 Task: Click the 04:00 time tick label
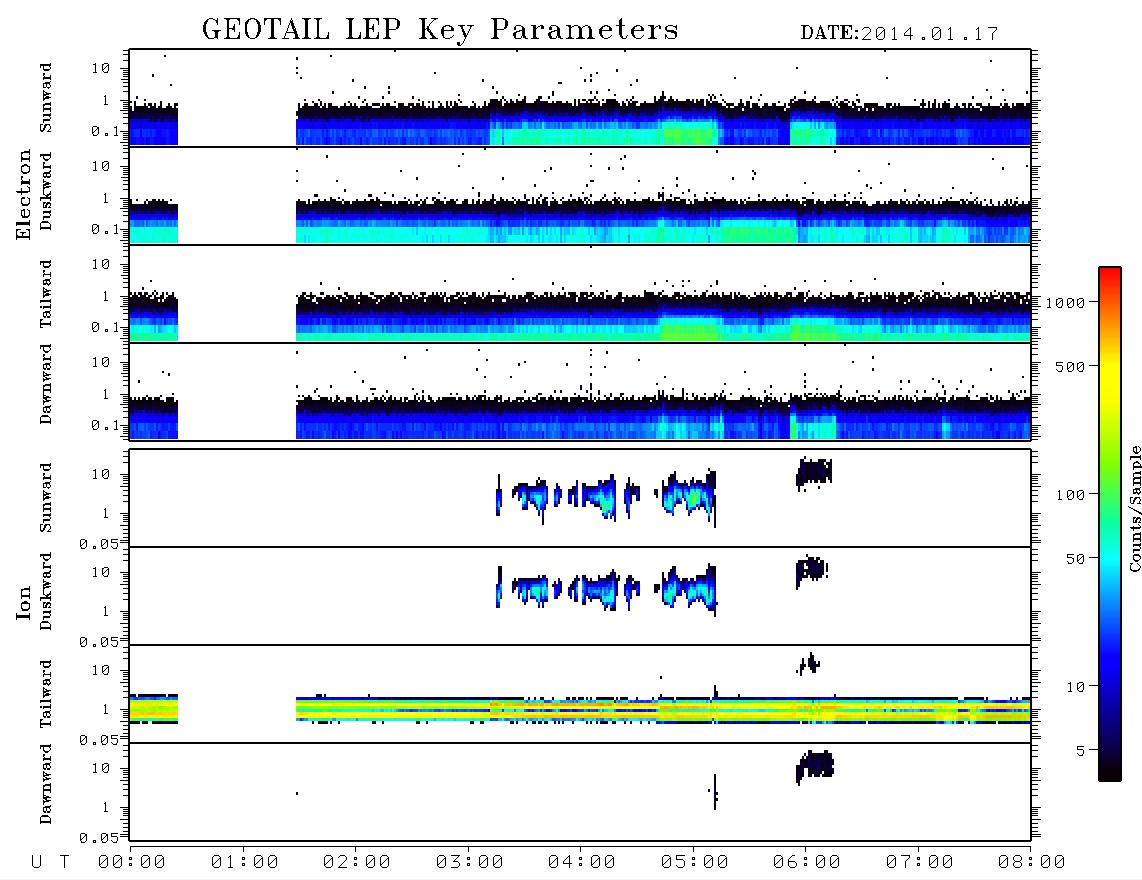582,863
